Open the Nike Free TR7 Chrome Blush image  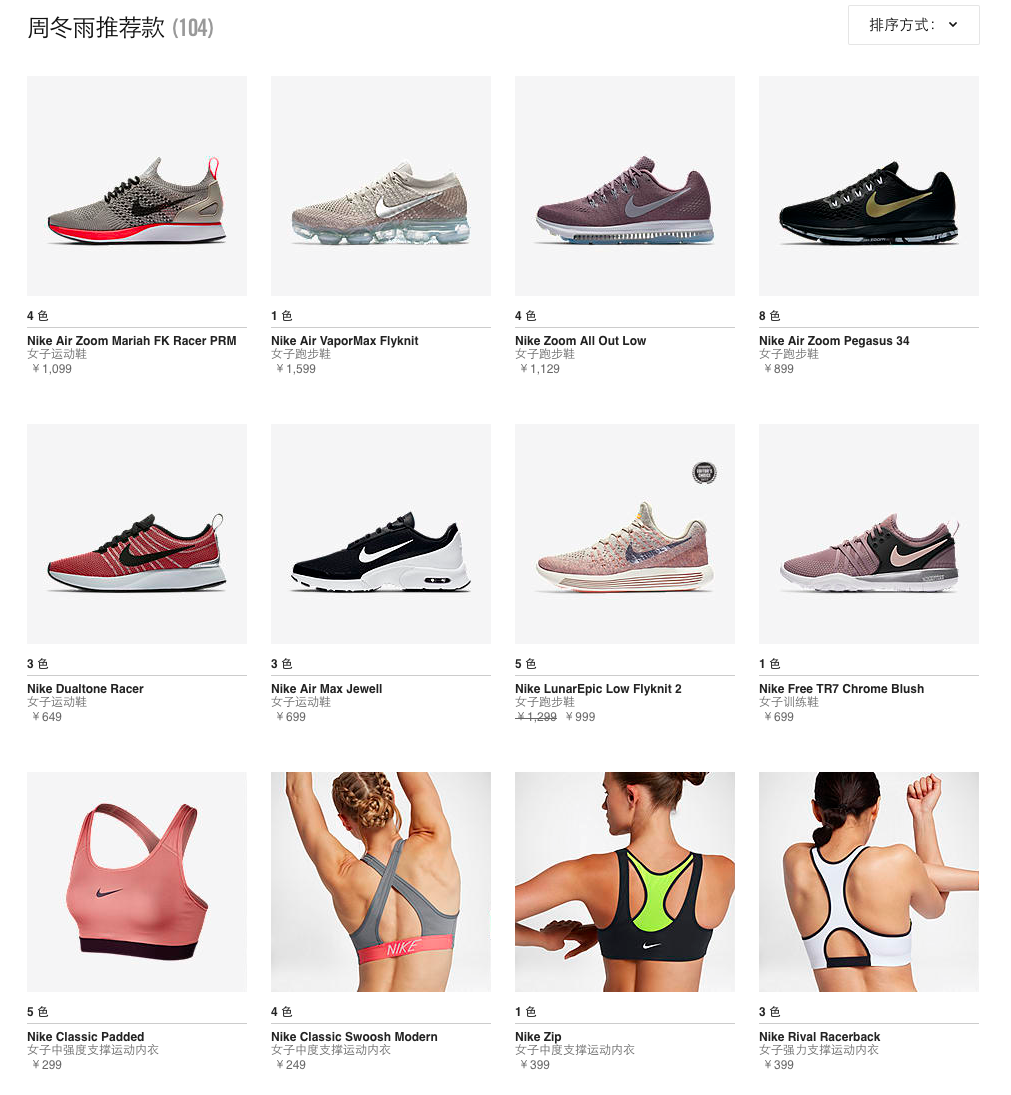pyautogui.click(x=869, y=534)
